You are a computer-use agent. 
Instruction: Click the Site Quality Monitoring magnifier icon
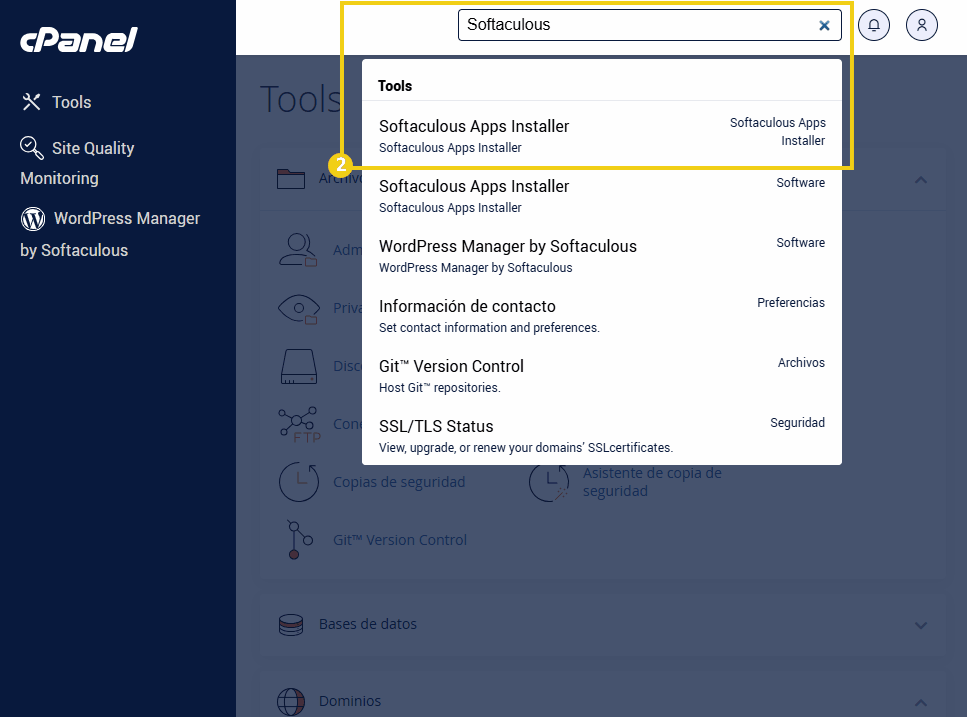[x=31, y=148]
